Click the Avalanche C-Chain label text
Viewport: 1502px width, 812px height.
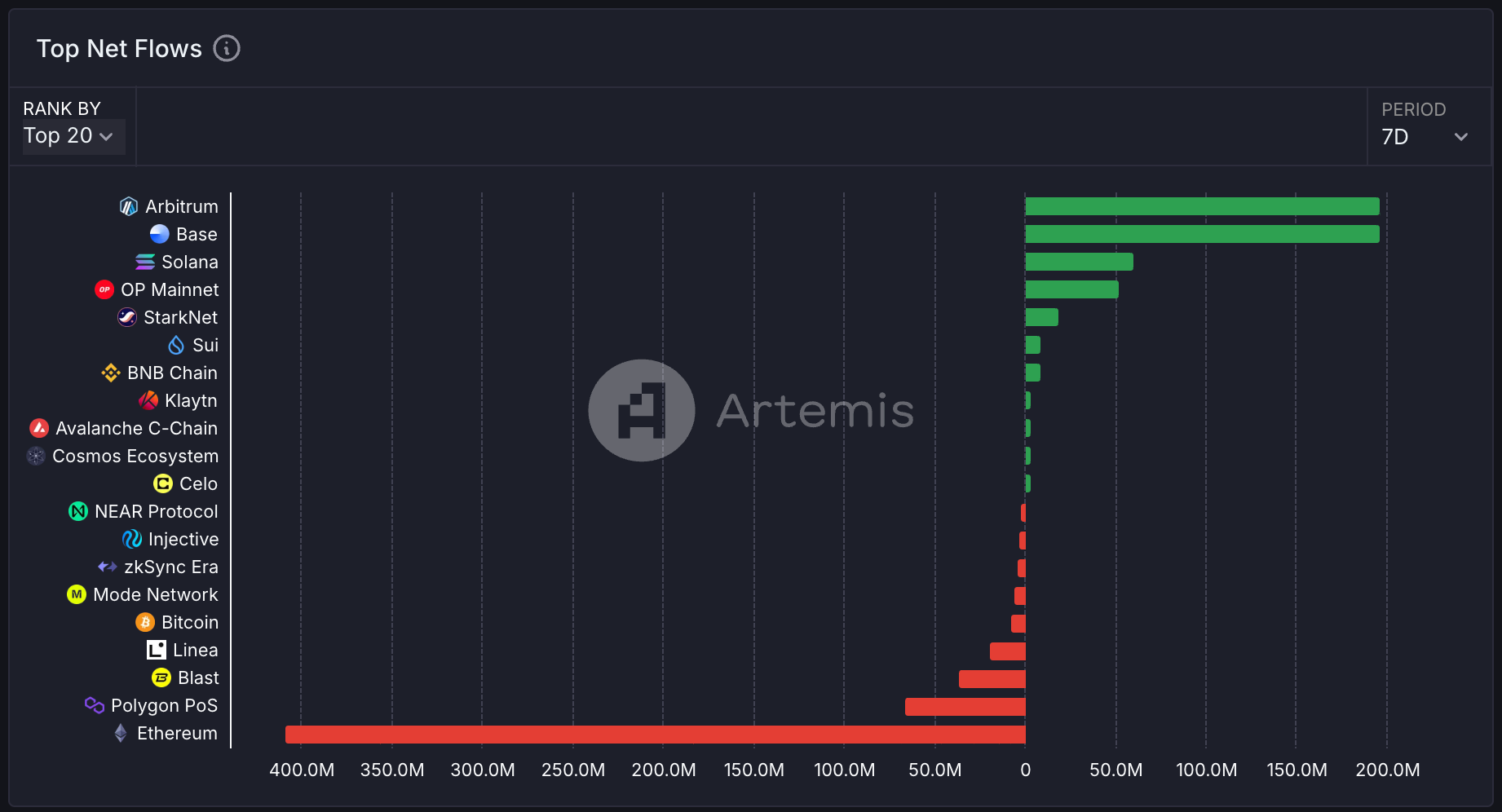click(x=137, y=428)
